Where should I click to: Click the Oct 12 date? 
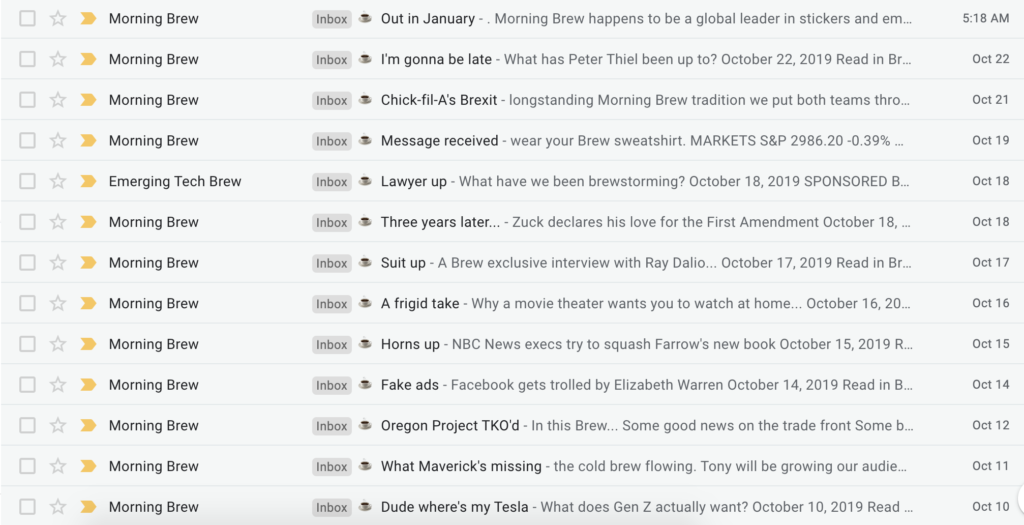point(991,425)
